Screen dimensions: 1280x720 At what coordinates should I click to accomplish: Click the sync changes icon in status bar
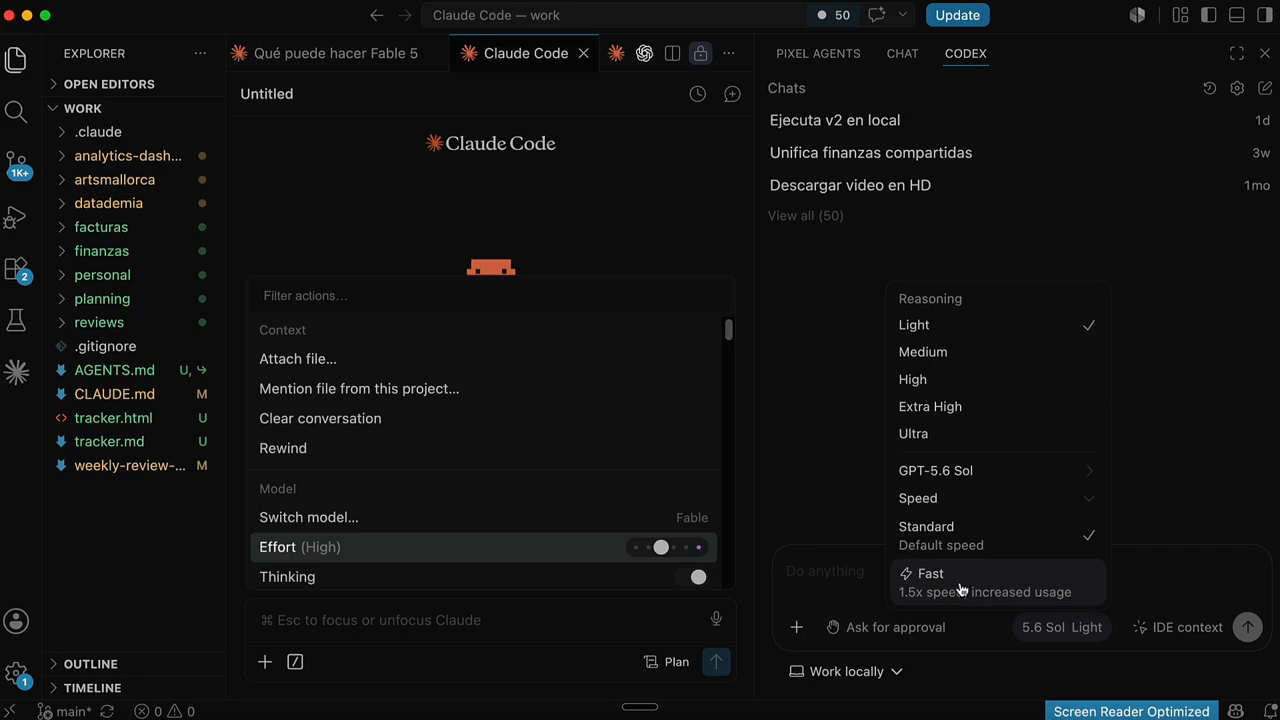click(x=107, y=711)
